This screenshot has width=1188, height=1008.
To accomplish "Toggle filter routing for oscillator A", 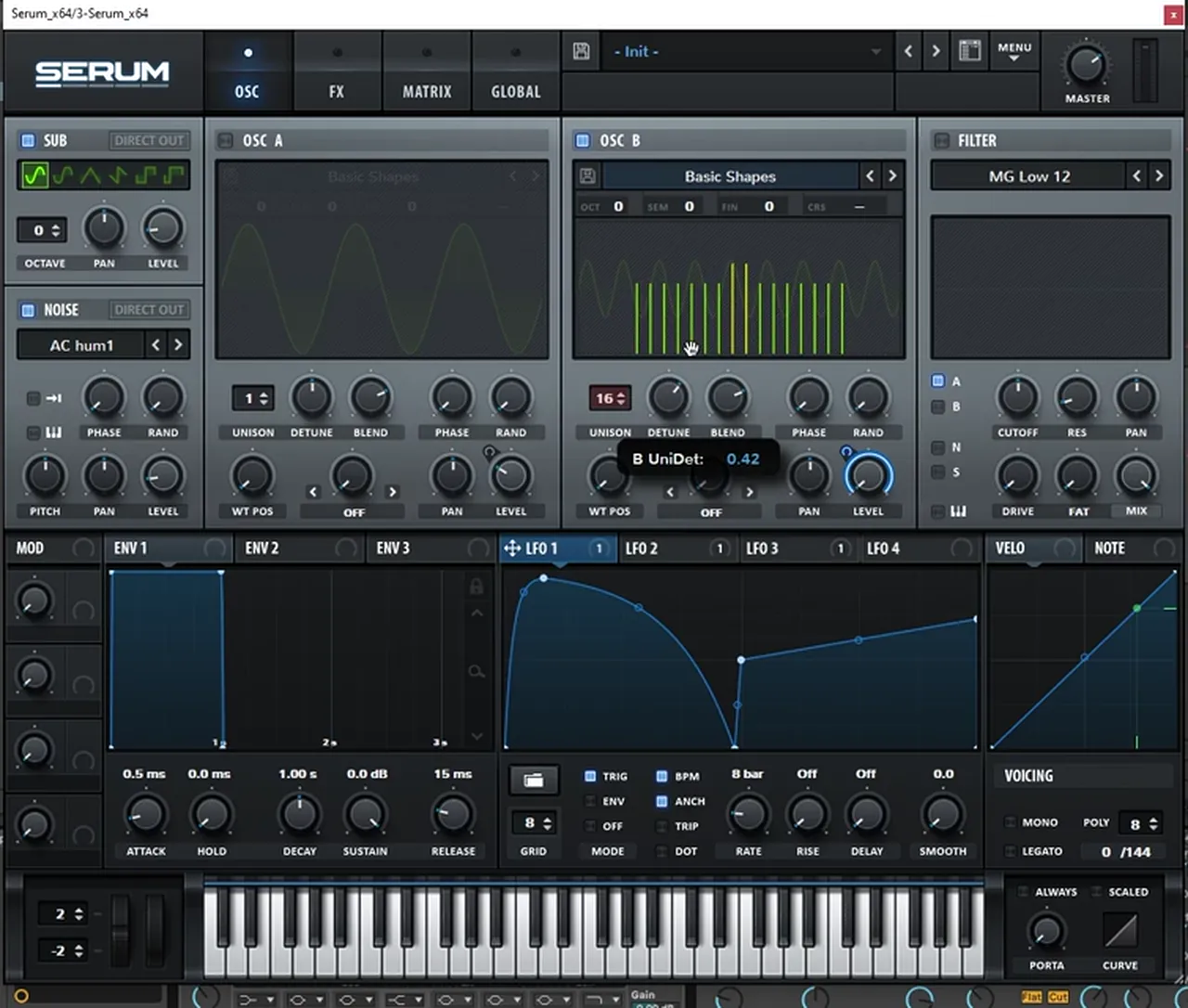I will (938, 381).
